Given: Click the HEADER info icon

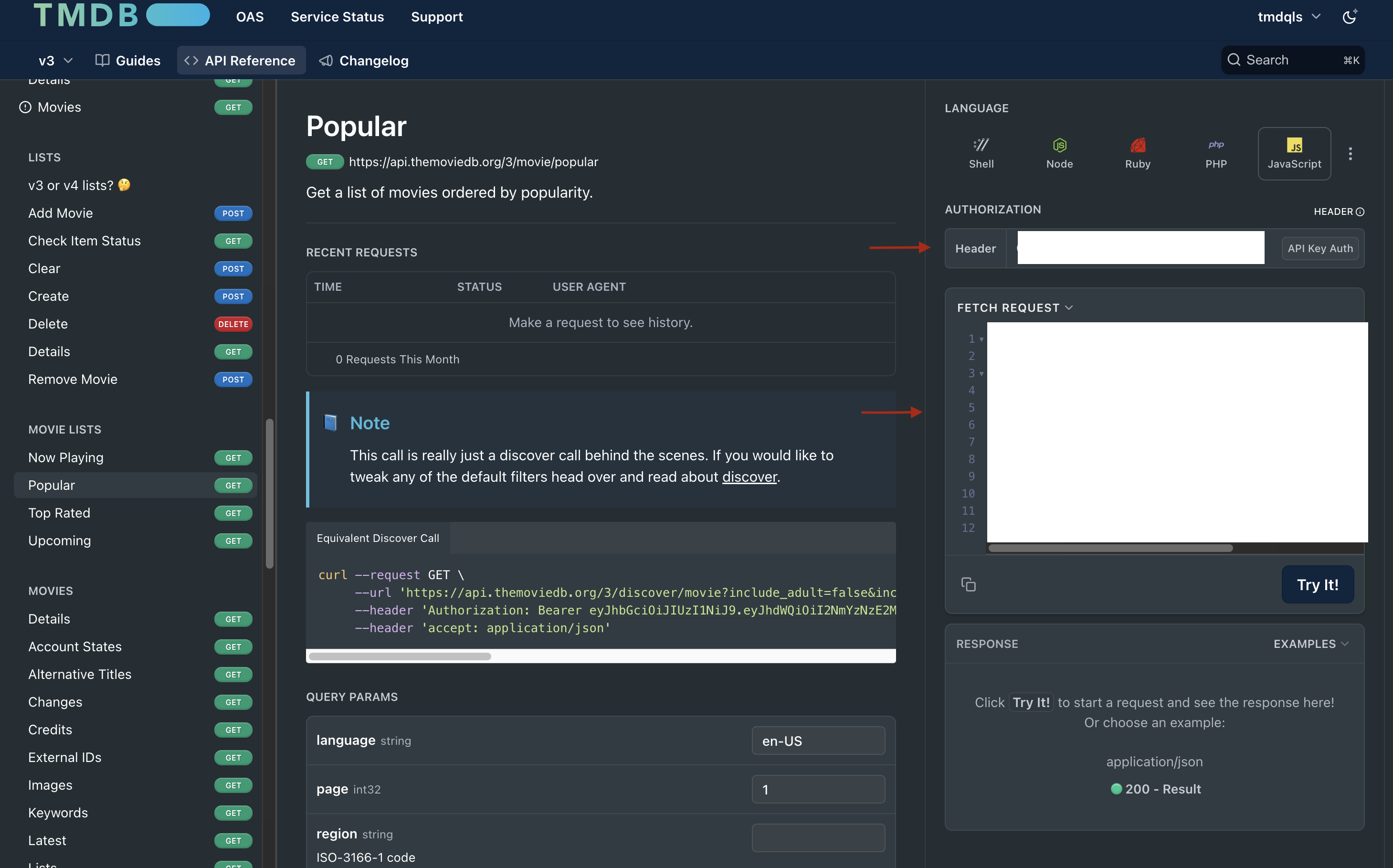Looking at the screenshot, I should (x=1360, y=212).
